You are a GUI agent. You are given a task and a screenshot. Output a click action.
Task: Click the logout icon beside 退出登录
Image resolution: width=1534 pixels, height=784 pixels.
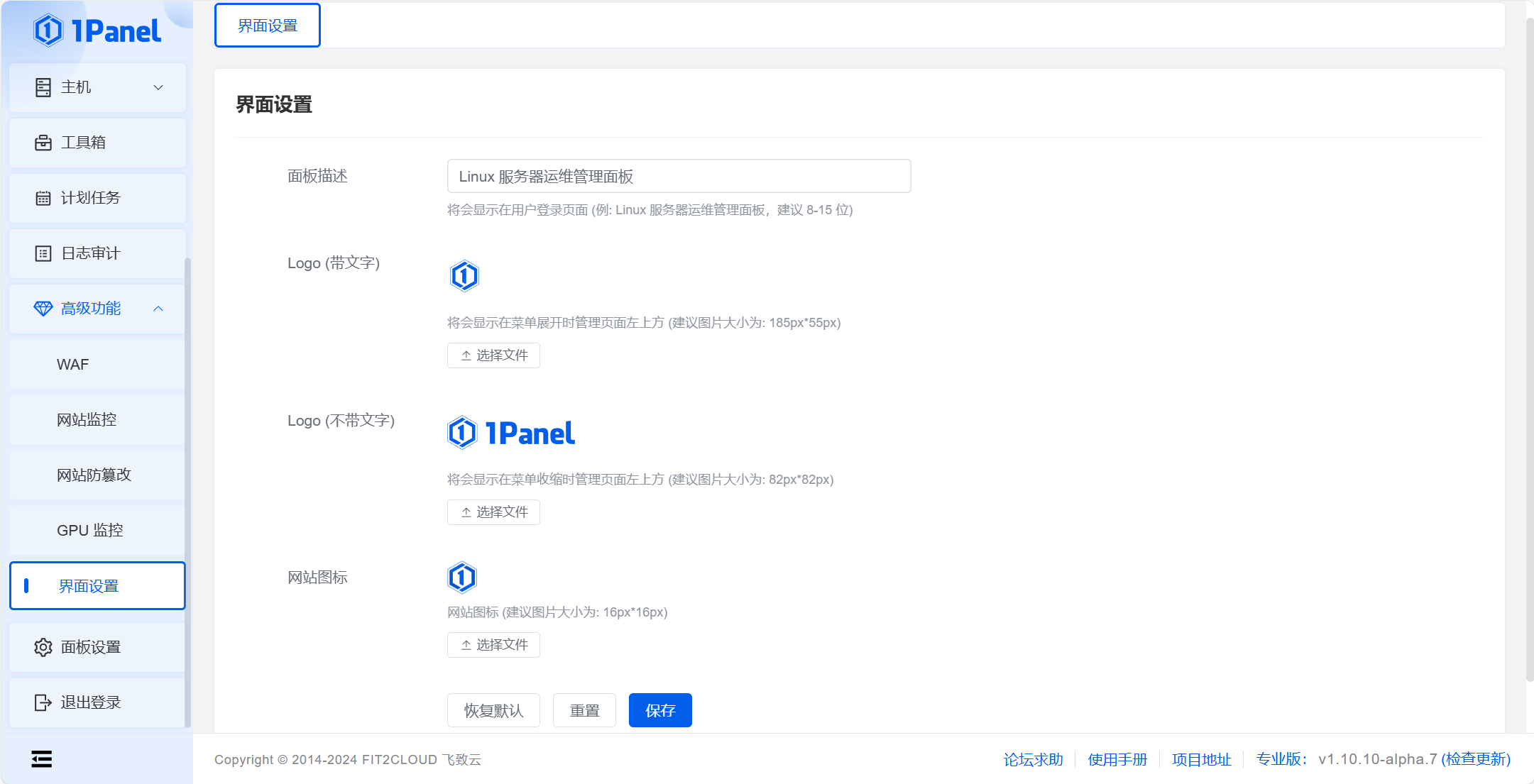pyautogui.click(x=43, y=702)
